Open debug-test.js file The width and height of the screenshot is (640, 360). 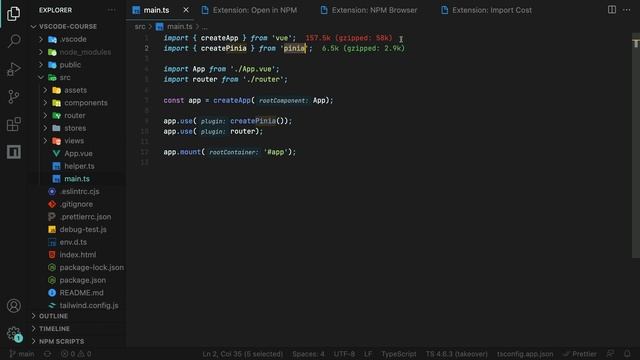pos(83,229)
